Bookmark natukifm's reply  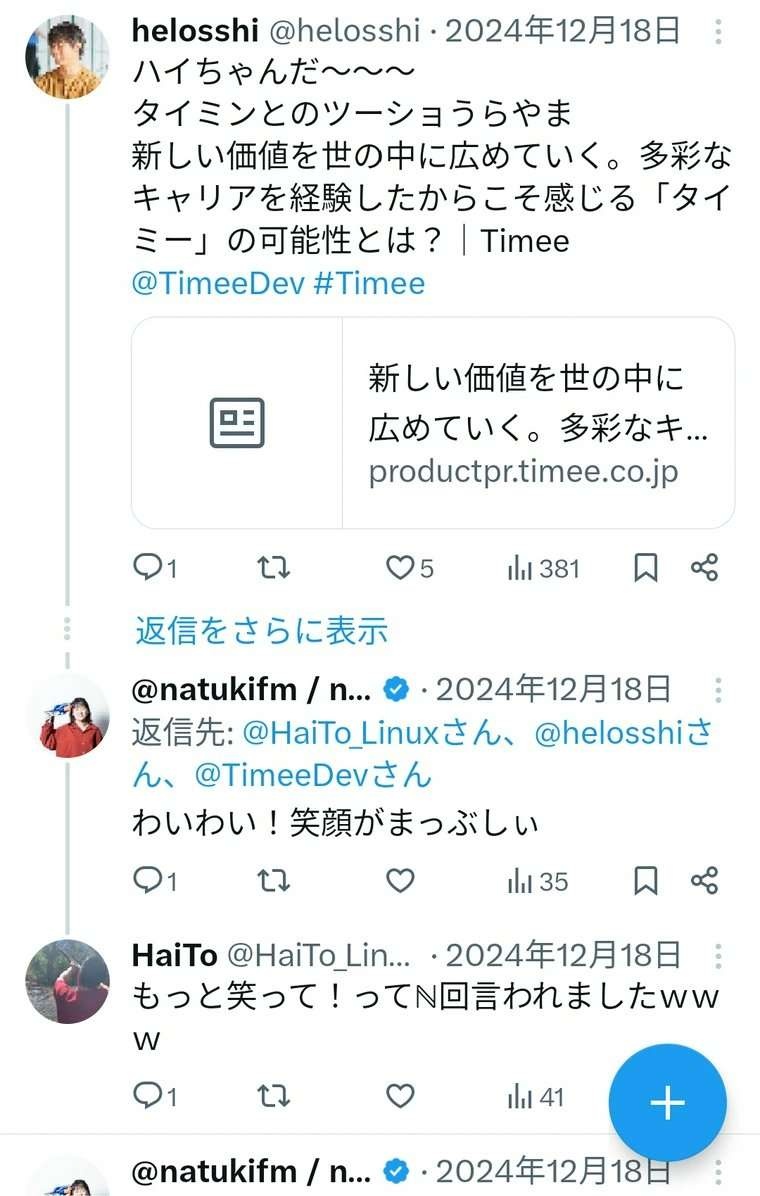[x=646, y=881]
